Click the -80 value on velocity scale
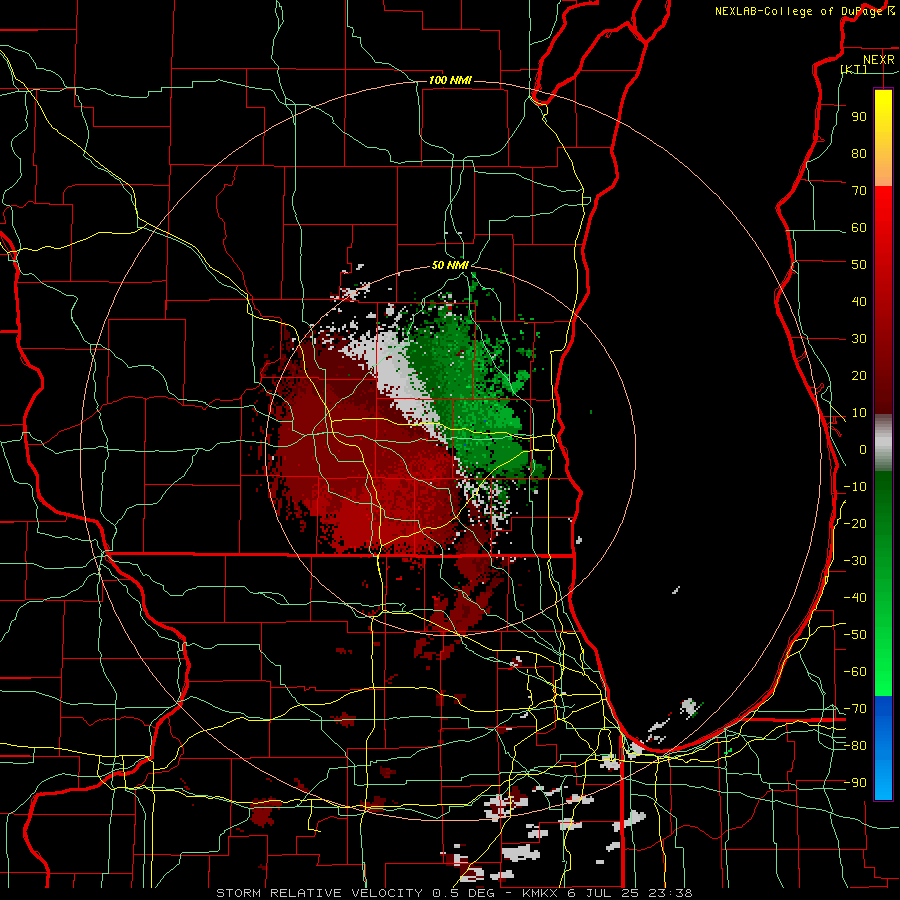The height and width of the screenshot is (900, 900). click(855, 746)
